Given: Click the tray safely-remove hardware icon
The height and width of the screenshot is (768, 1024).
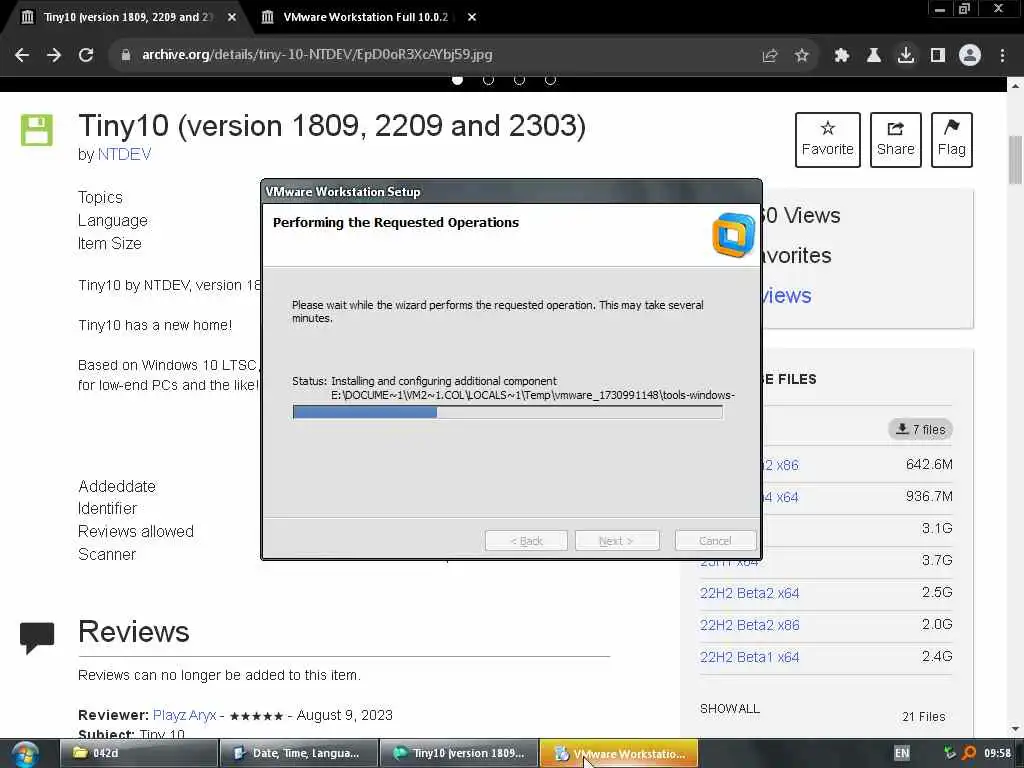Looking at the screenshot, I should pos(950,753).
